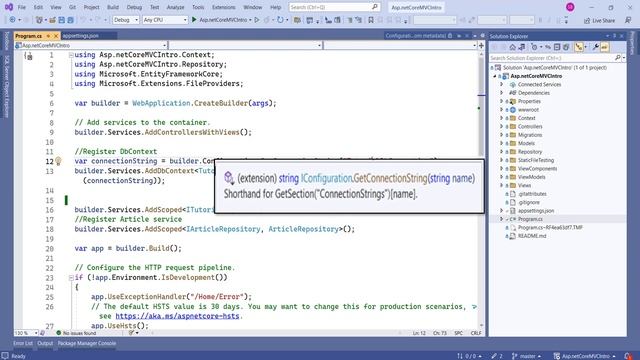The width and height of the screenshot is (640, 360).
Task: Click the Home icon in Solution Explorer
Action: coord(513,47)
